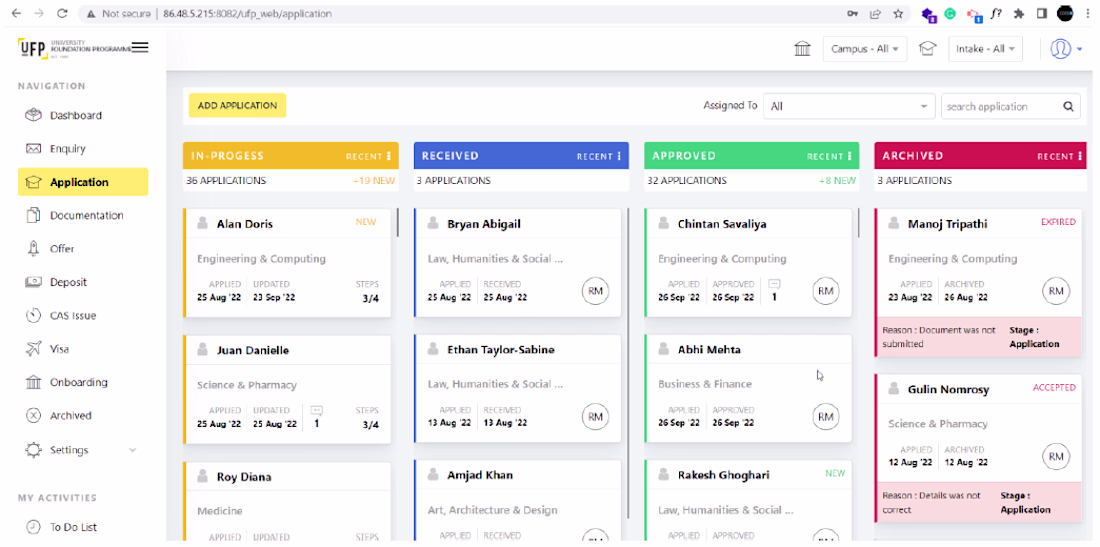The image size is (1100, 547).
Task: Go to Offer in the navigation
Action: 83,249
